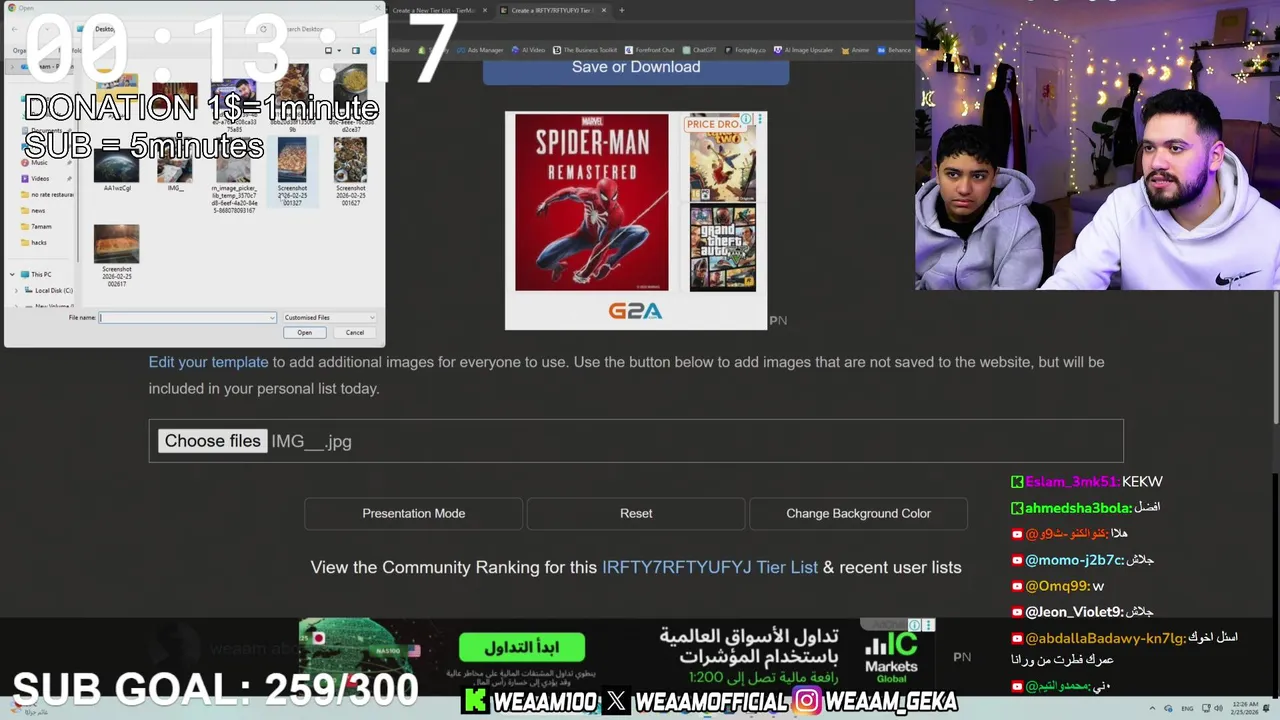Image resolution: width=1280 pixels, height=720 pixels.
Task: Toggle the preview pane icon in file dialog
Action: (x=355, y=50)
